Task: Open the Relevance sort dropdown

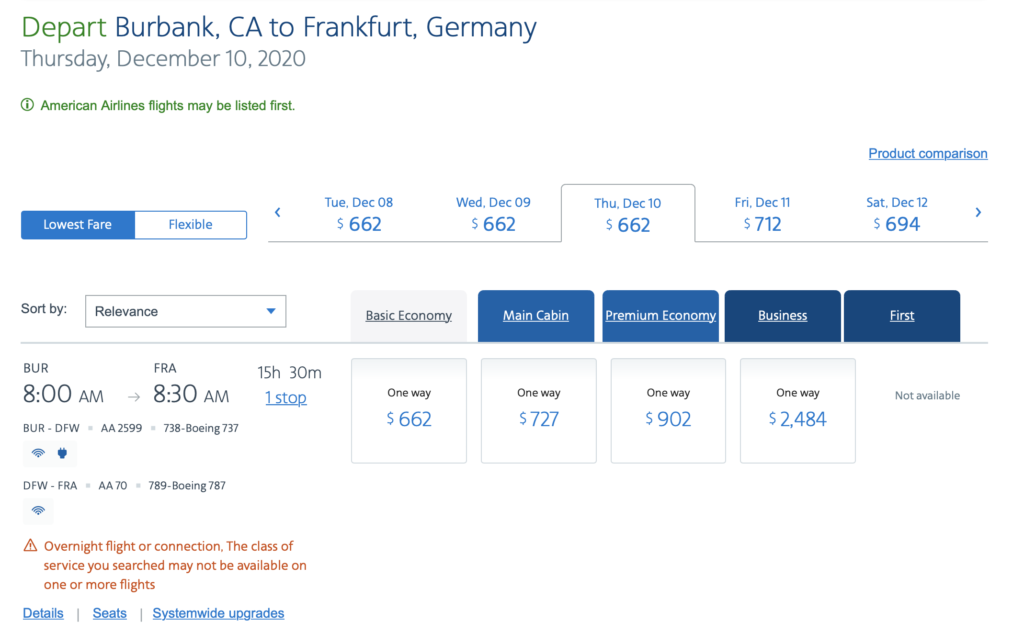Action: pos(185,311)
